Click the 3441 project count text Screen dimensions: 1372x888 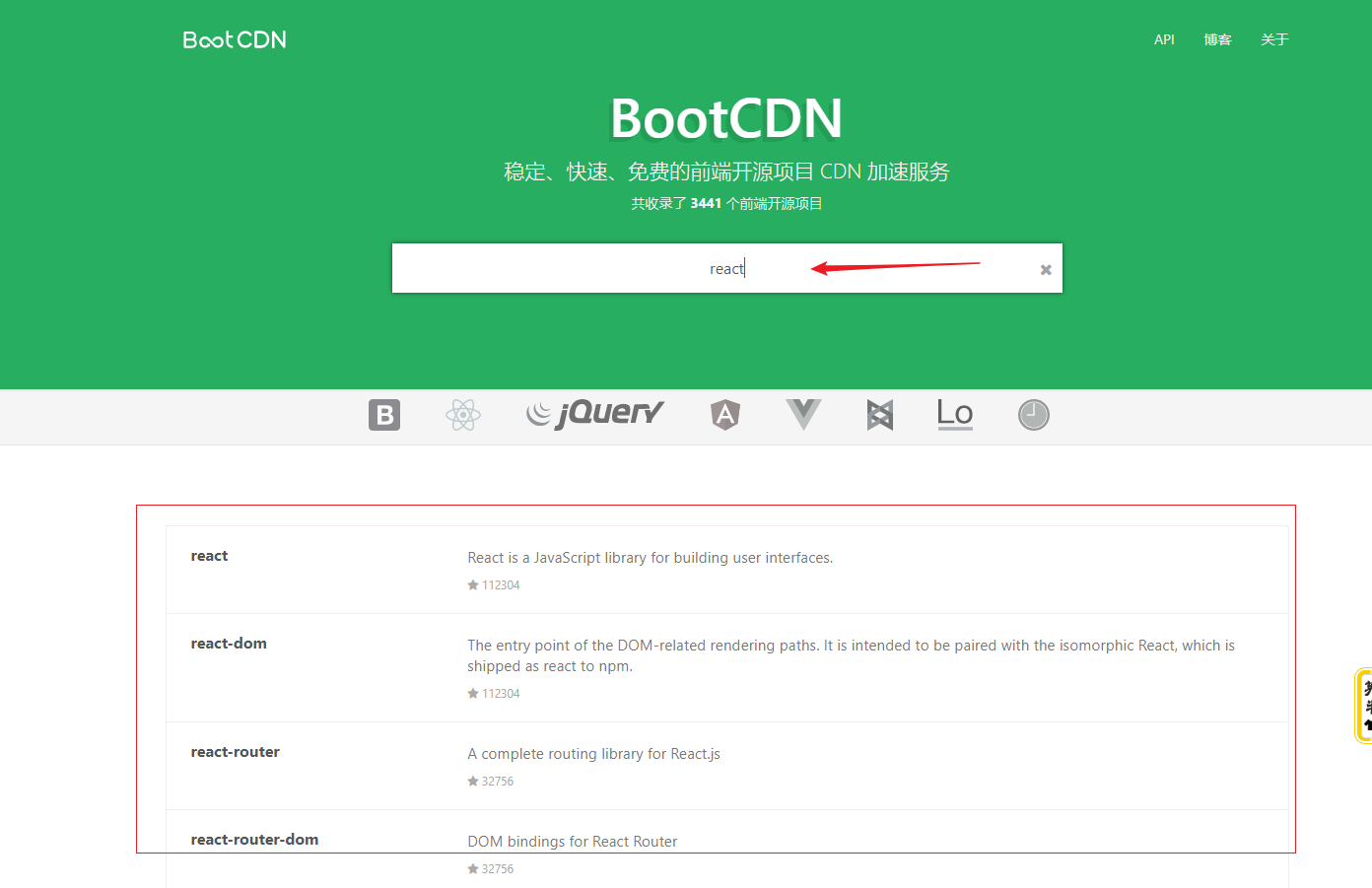coord(706,203)
